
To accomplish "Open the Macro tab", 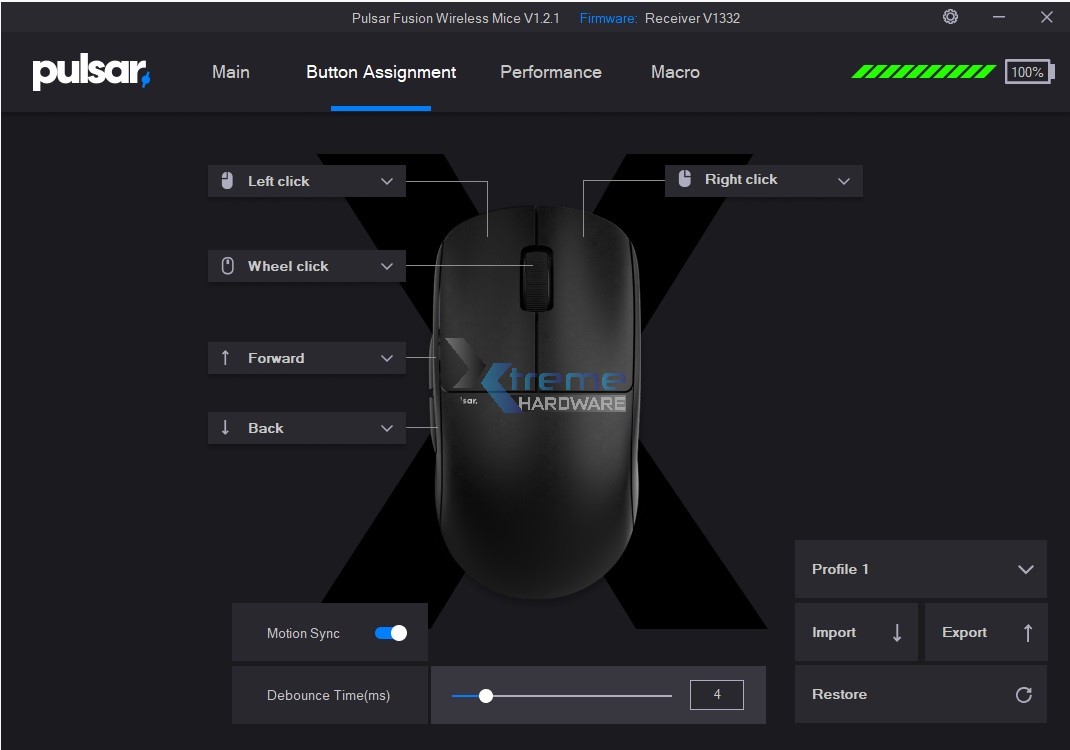I will click(675, 72).
